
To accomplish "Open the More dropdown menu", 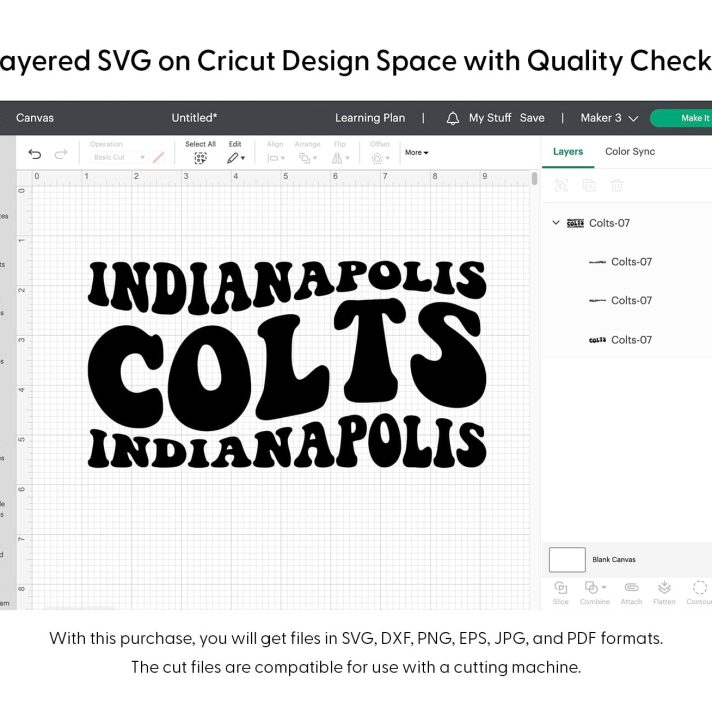I will 416,153.
